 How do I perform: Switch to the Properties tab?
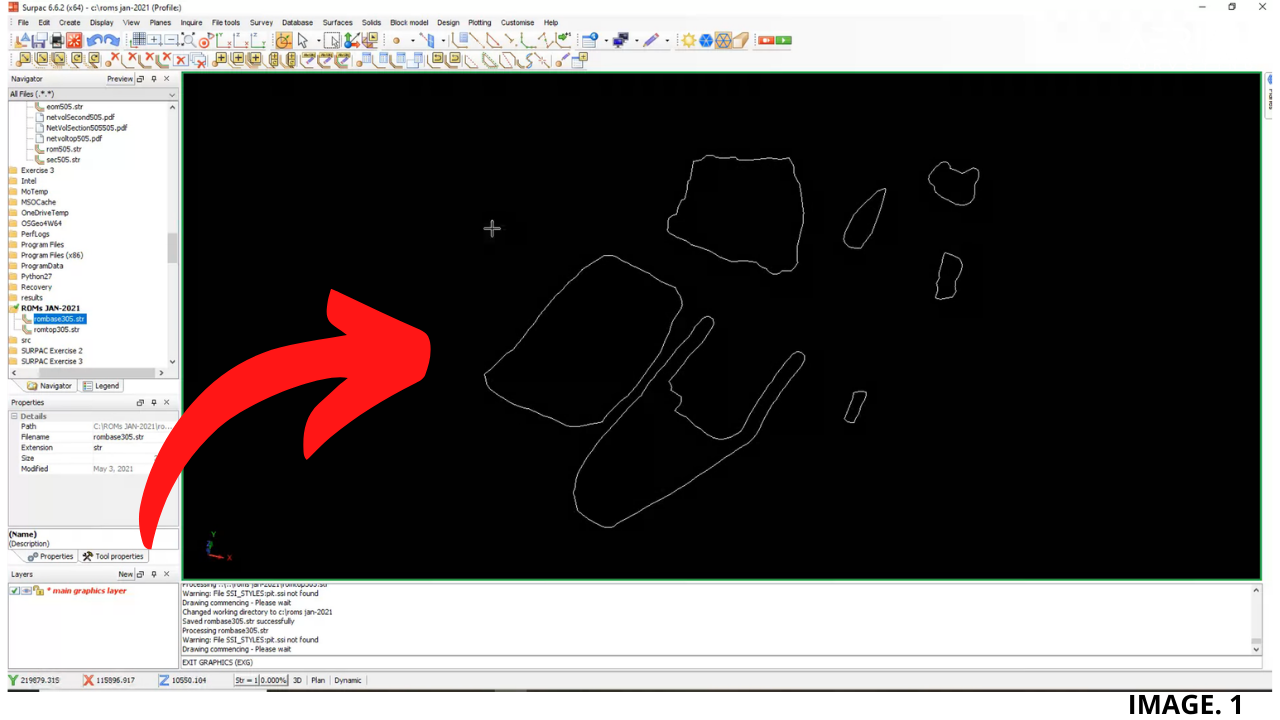(50, 556)
